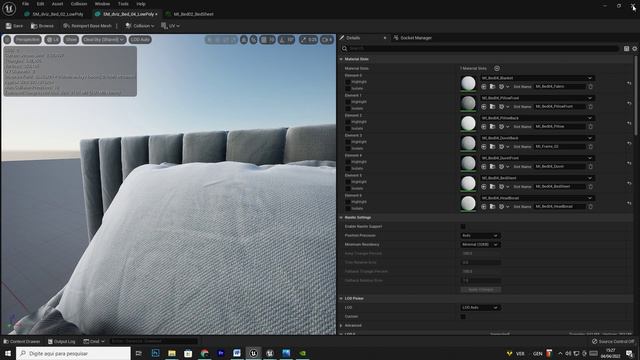This screenshot has height=360, width=640.
Task: Open the Edit menu
Action: pyautogui.click(x=40, y=4)
